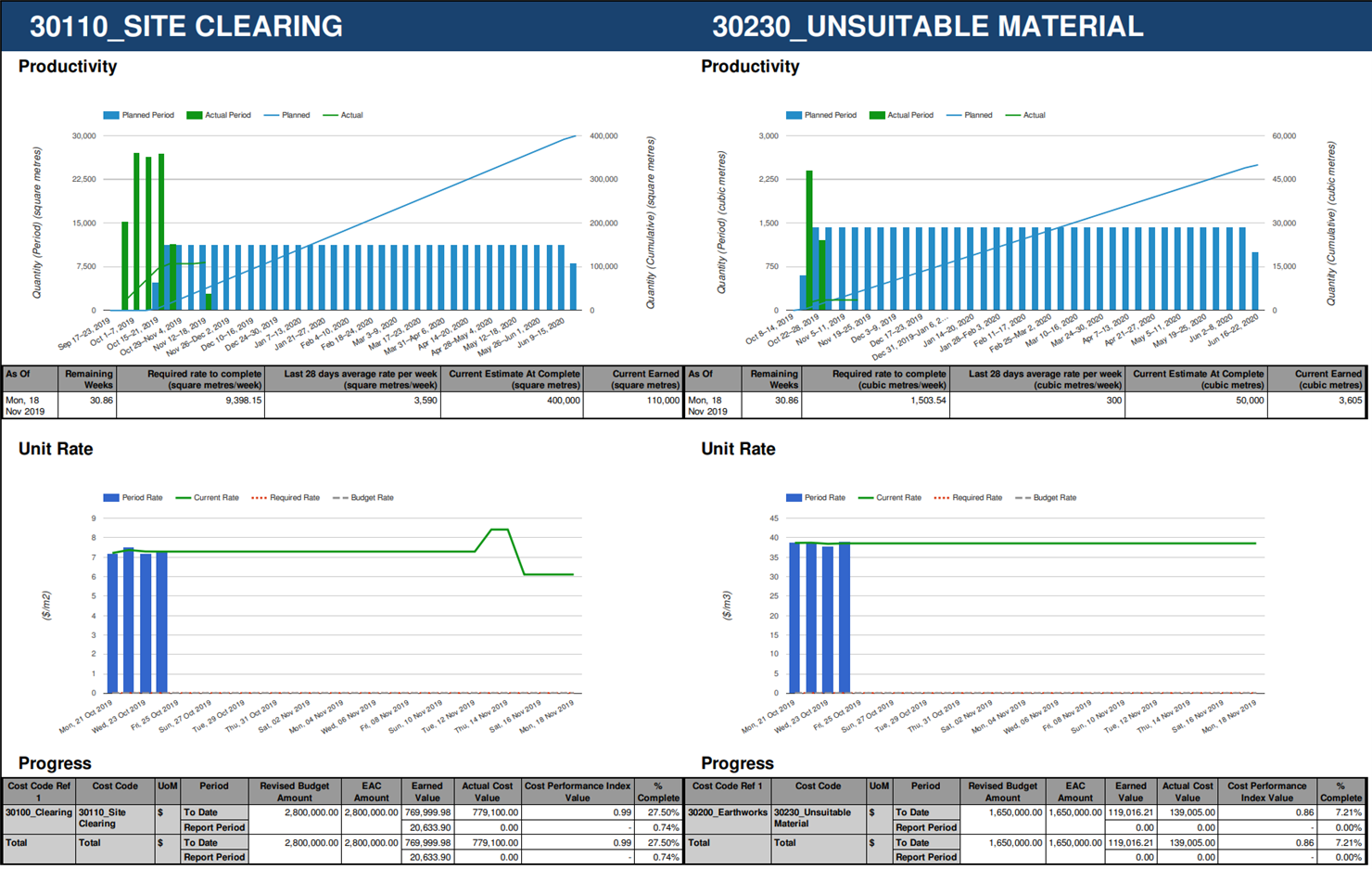The width and height of the screenshot is (1372, 869).
Task: Toggle Actual Period legend in Site Clearing Productivity chart
Action: point(219,115)
